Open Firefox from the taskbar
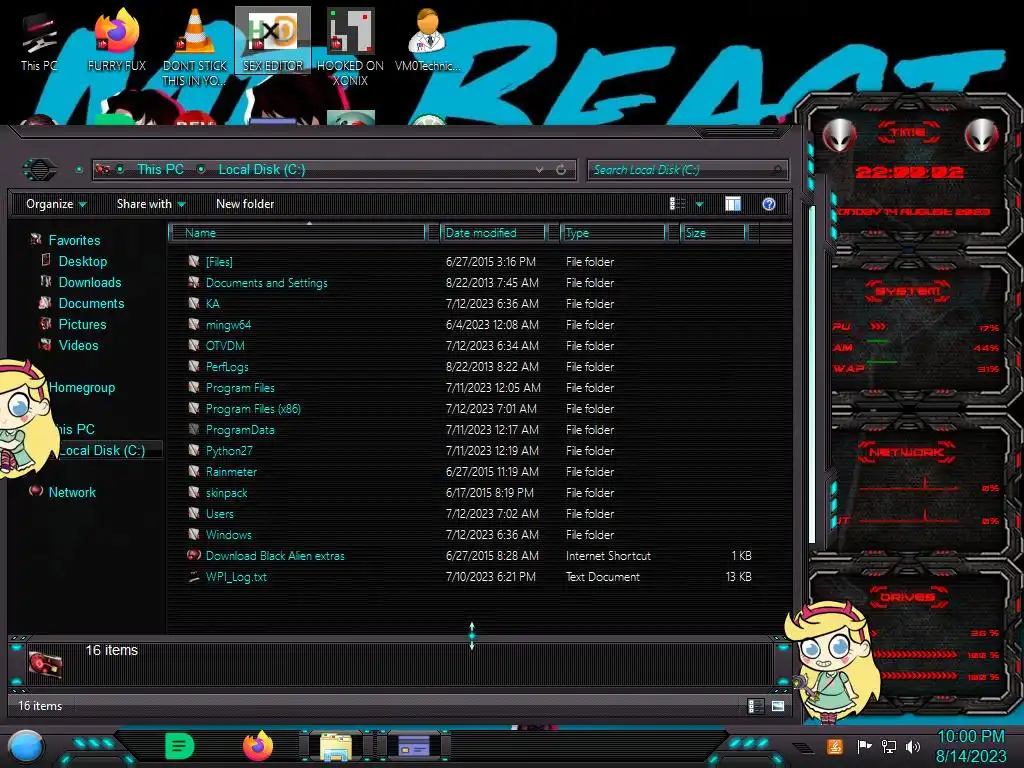This screenshot has width=1024, height=768. coord(258,746)
